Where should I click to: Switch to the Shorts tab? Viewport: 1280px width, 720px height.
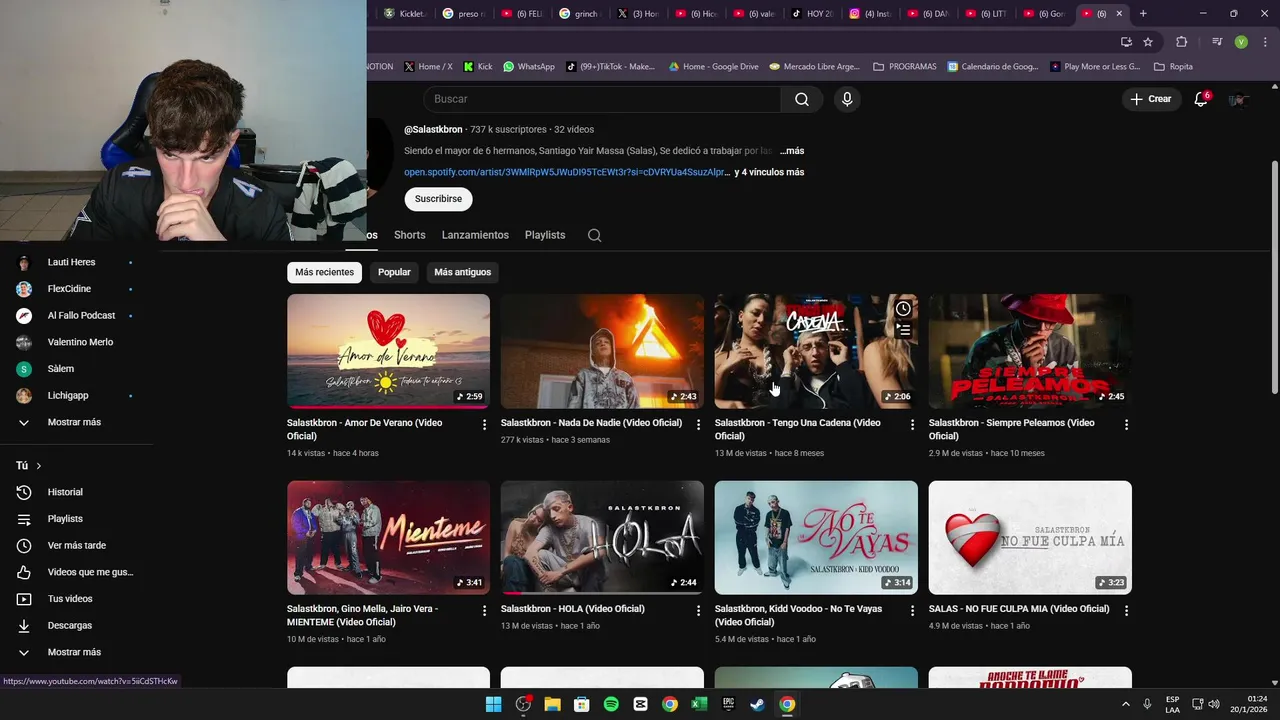(x=409, y=235)
